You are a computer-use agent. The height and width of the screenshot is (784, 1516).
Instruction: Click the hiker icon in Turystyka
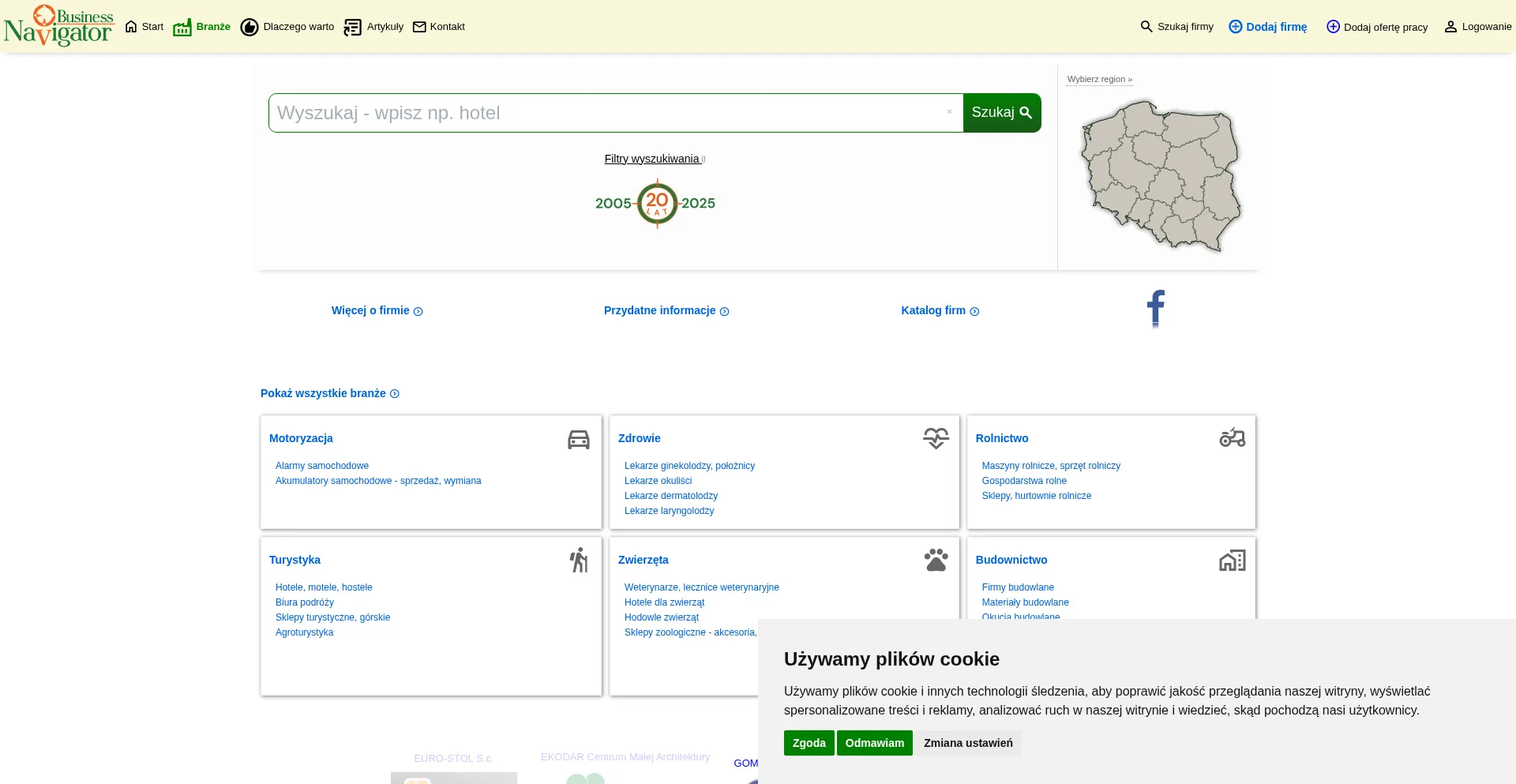(579, 560)
